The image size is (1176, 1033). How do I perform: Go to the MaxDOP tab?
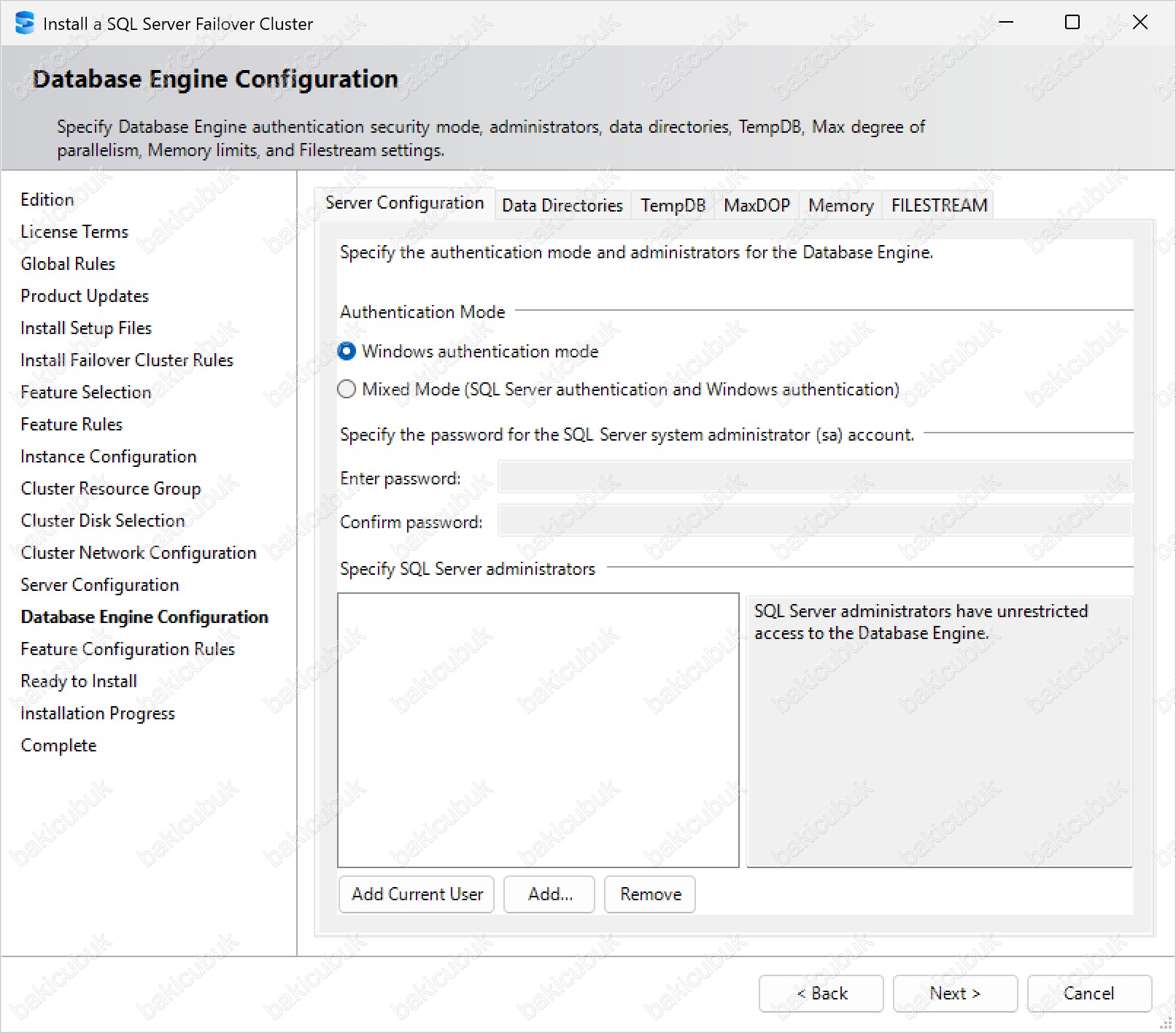click(x=757, y=206)
